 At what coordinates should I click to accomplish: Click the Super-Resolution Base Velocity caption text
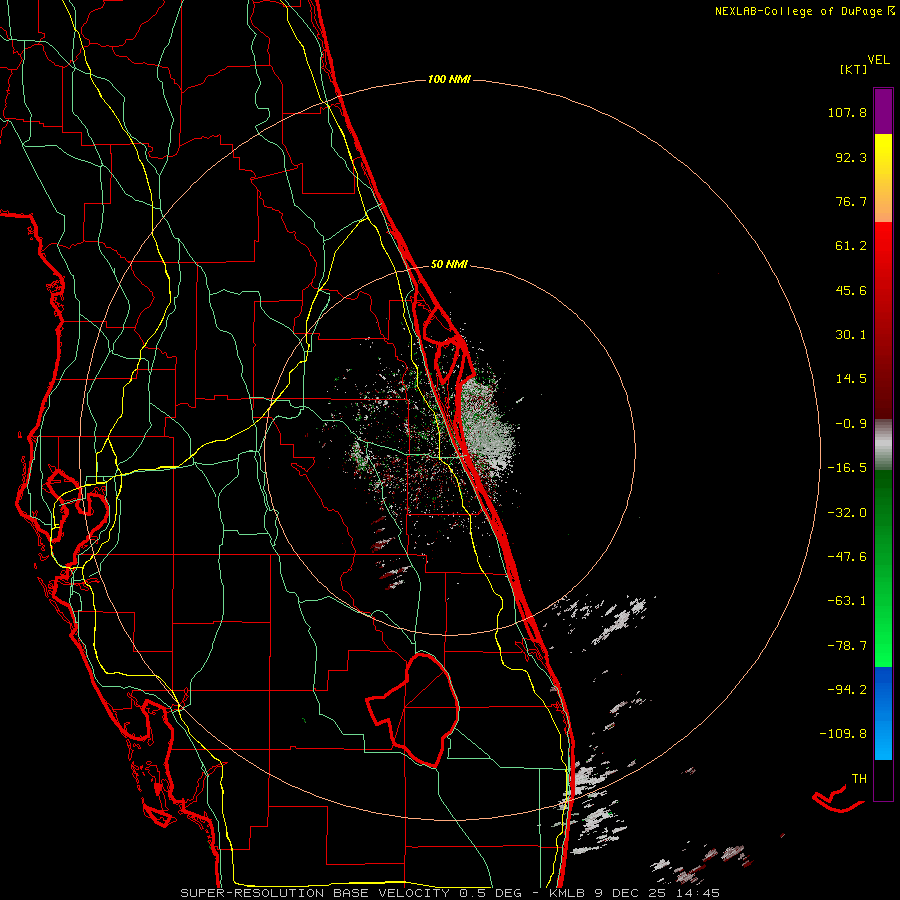[450, 893]
